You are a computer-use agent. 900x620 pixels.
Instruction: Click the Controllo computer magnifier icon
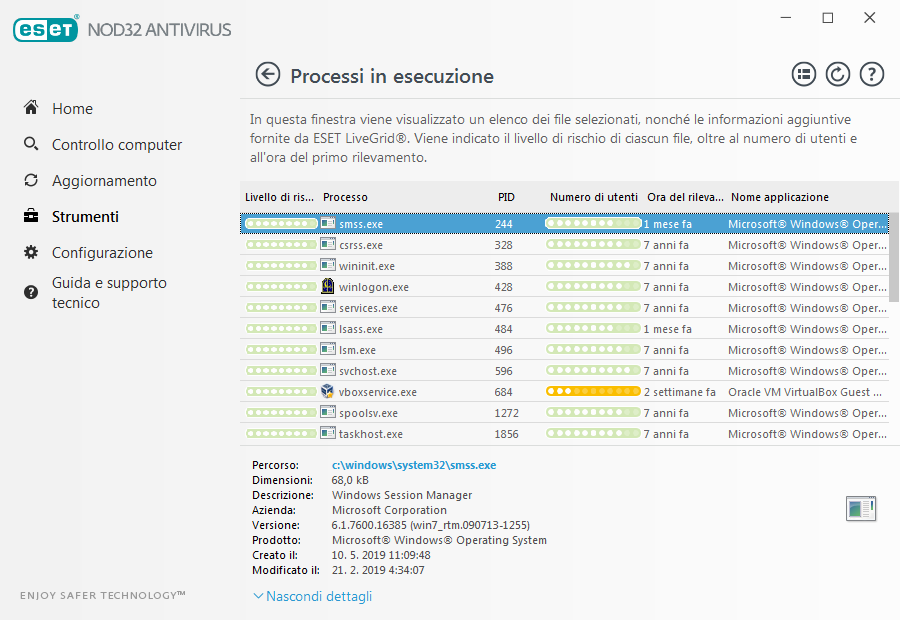pyautogui.click(x=31, y=144)
